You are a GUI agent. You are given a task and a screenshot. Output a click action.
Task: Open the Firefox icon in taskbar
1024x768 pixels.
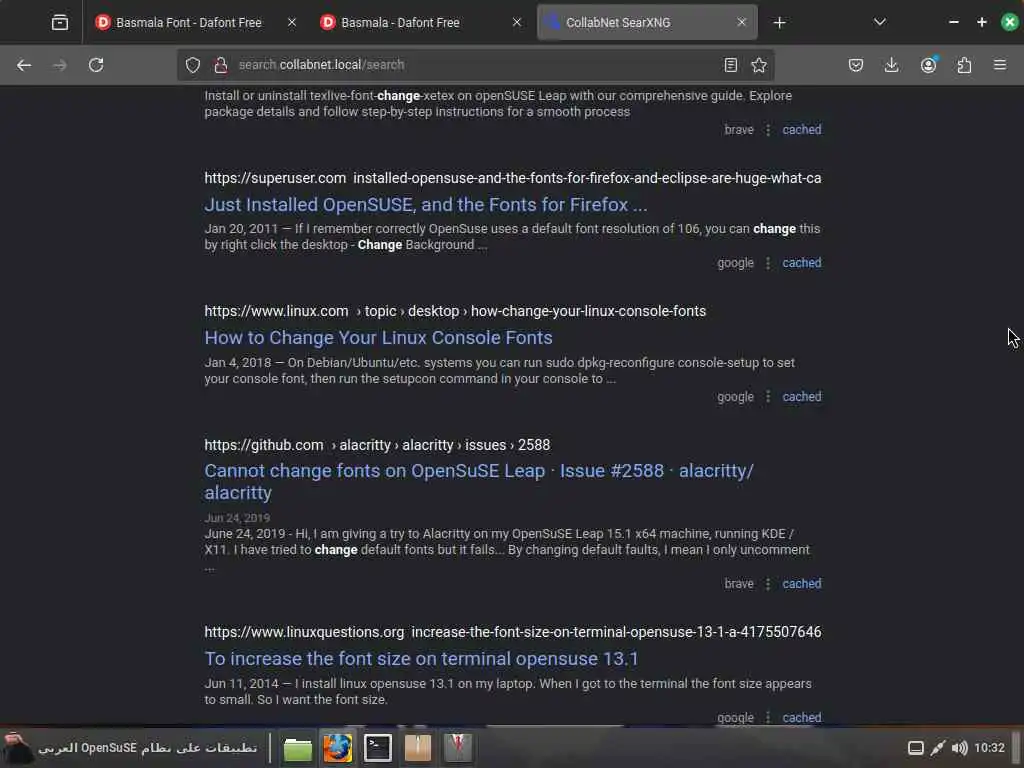(338, 748)
